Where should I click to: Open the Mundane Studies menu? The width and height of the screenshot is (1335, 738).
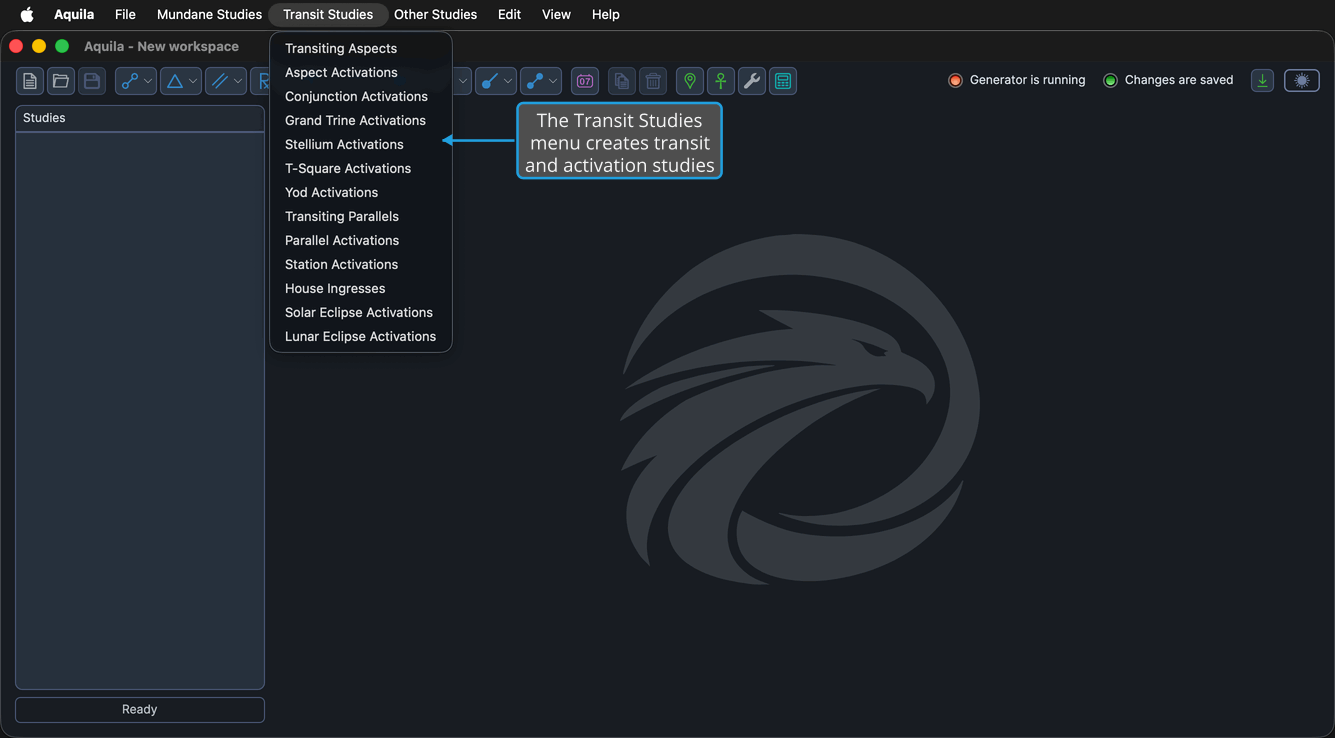(209, 14)
